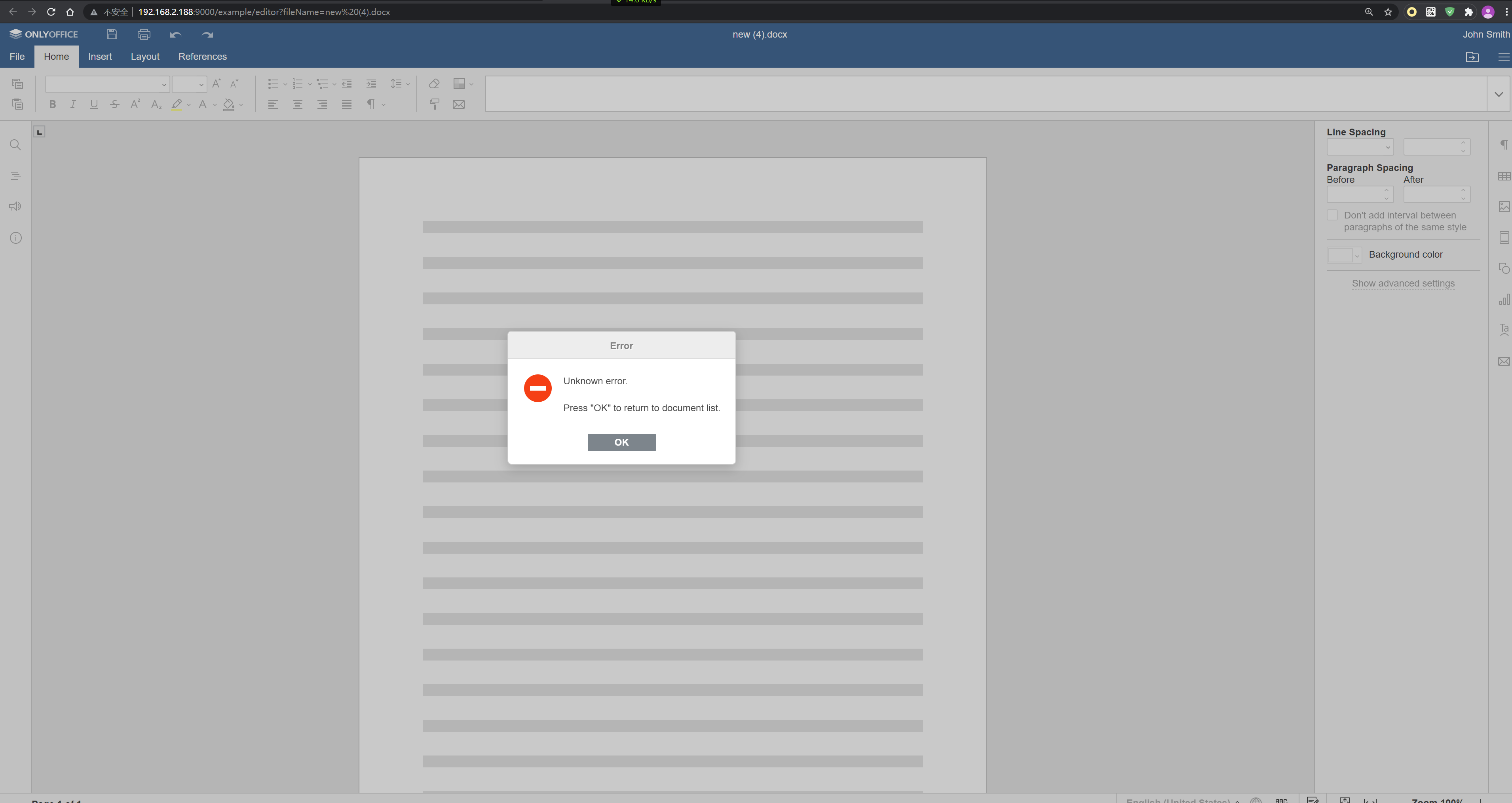Open the font name dropdown
This screenshot has width=1512, height=803.
coord(164,85)
